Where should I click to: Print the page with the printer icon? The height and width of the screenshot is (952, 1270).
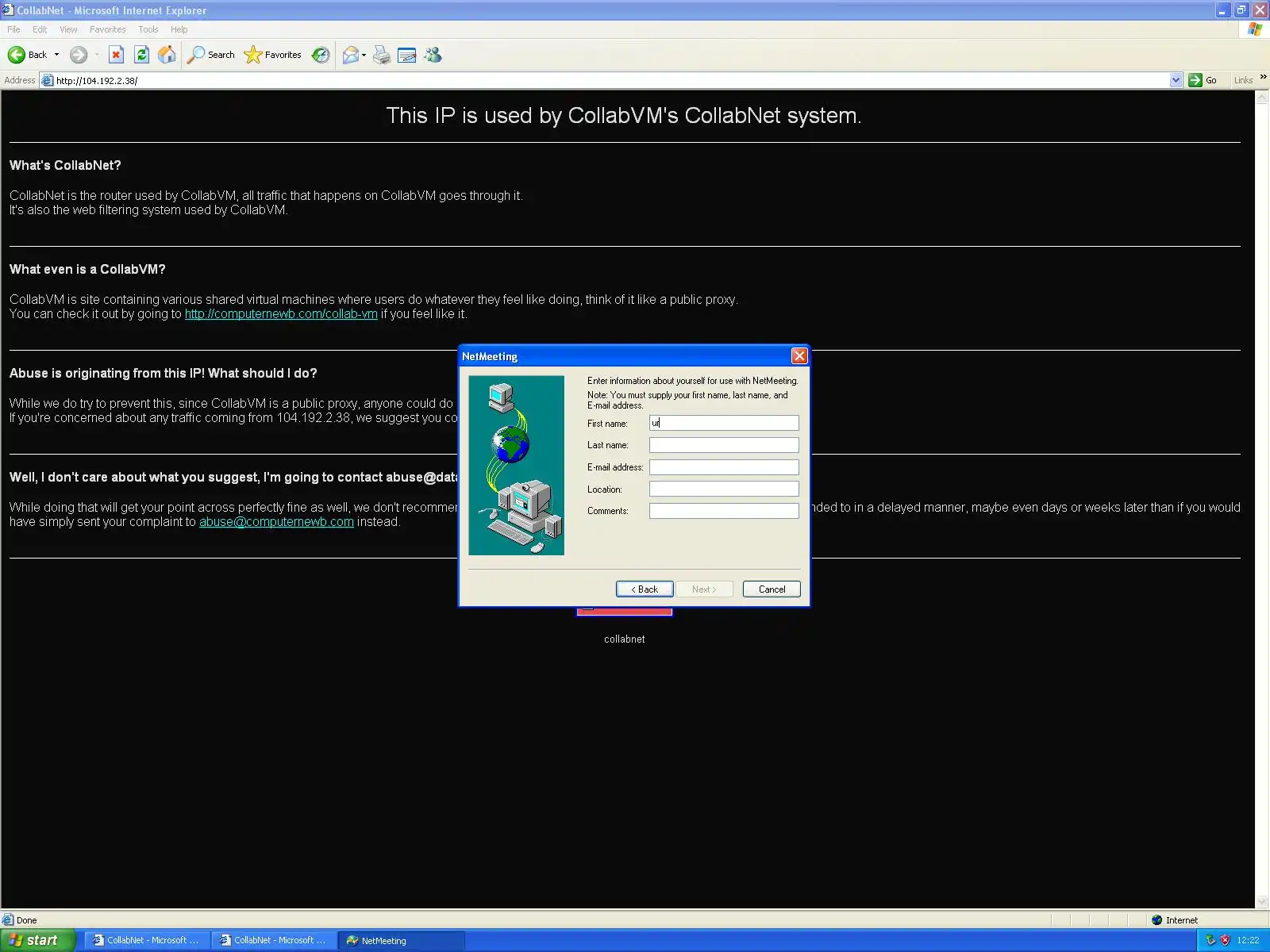coord(382,55)
